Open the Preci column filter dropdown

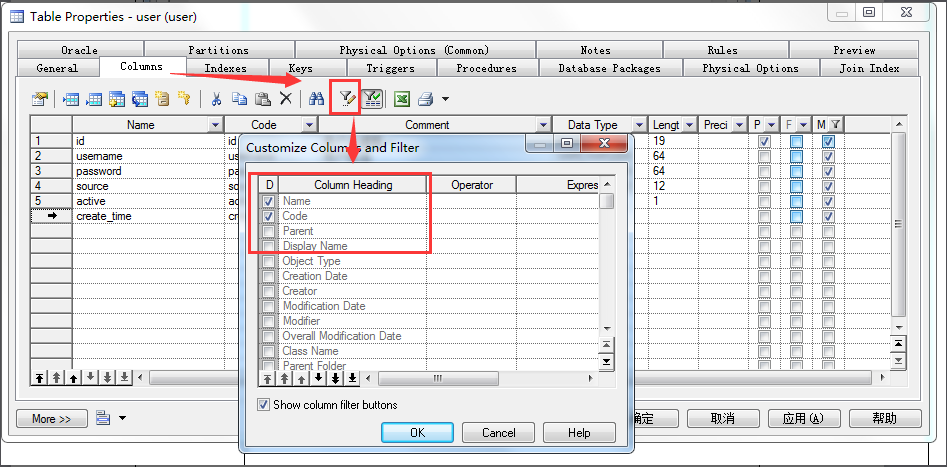(x=739, y=125)
